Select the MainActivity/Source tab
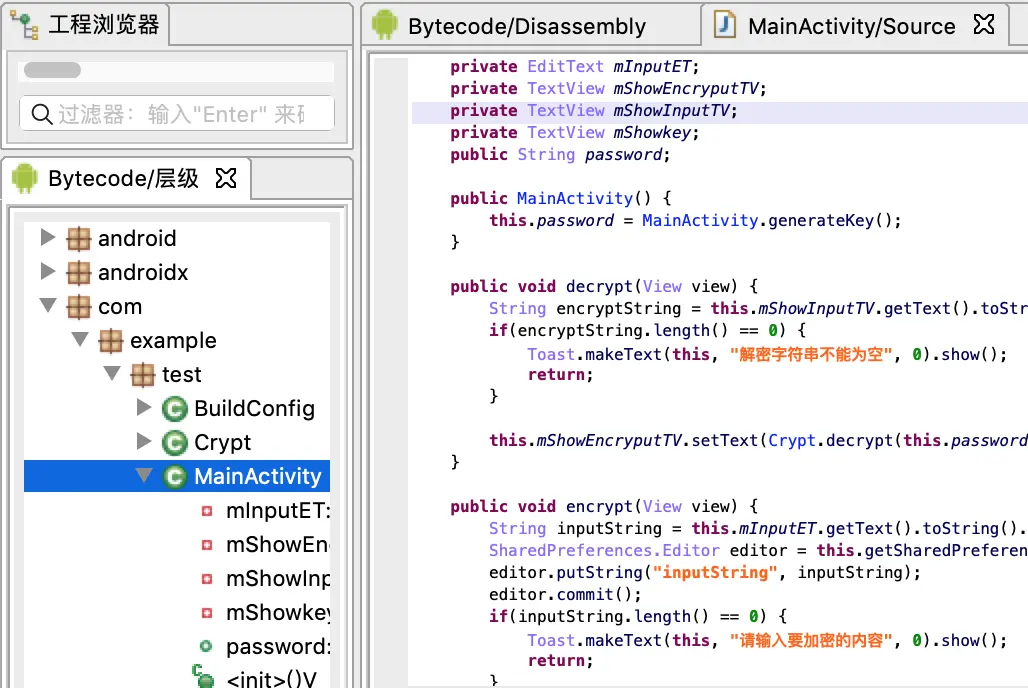Viewport: 1028px width, 688px height. [x=851, y=26]
